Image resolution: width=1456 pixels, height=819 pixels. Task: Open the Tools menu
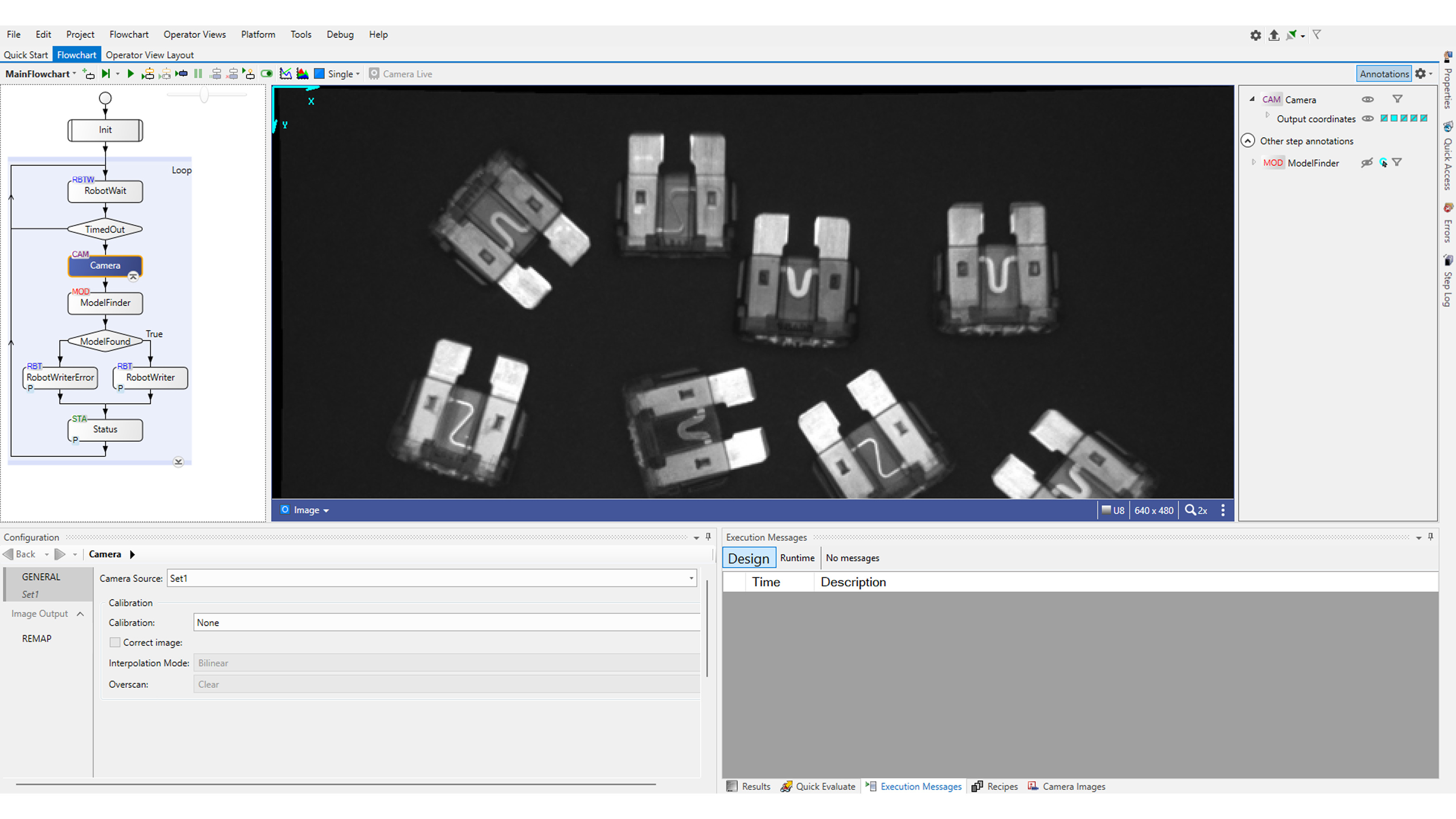pos(301,34)
